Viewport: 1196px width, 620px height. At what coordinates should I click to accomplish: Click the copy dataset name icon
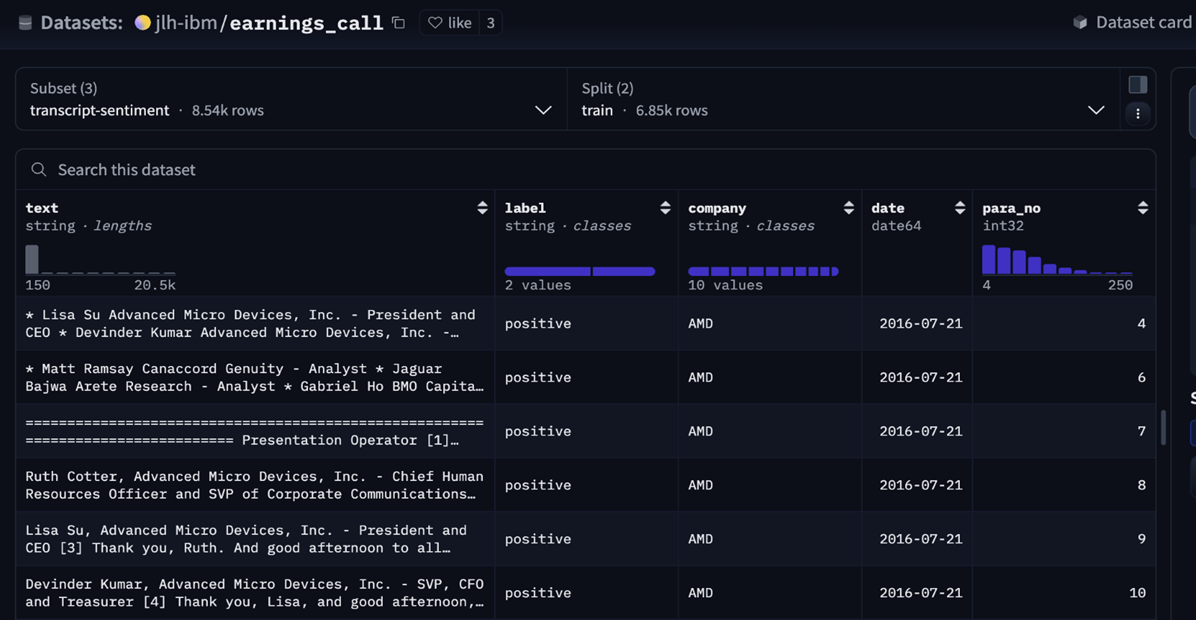[399, 23]
